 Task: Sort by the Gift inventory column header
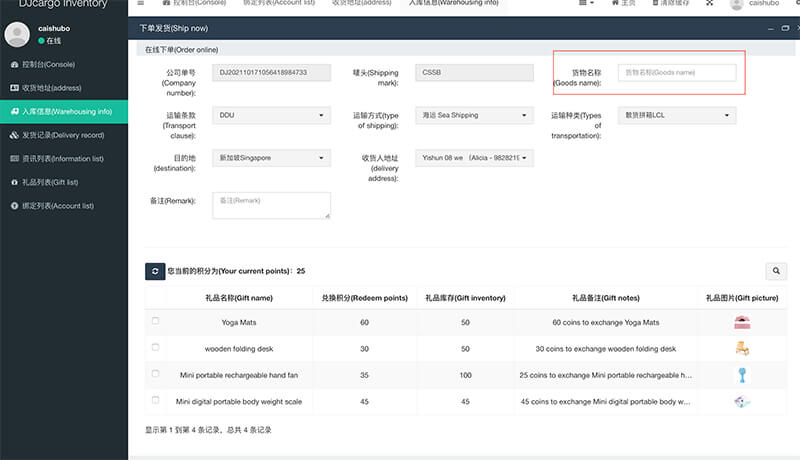(x=465, y=298)
